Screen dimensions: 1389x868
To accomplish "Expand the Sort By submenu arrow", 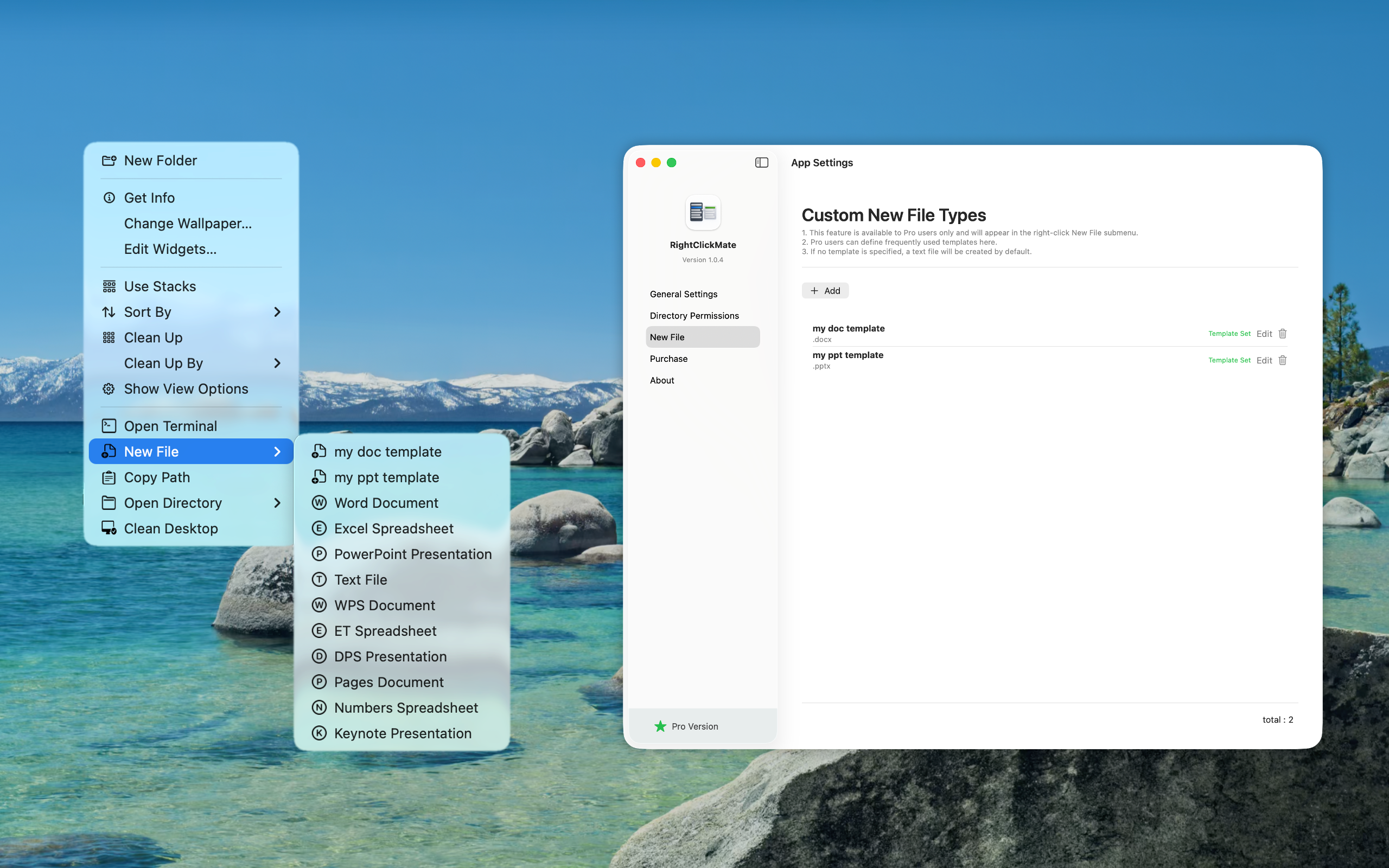I will (x=277, y=312).
